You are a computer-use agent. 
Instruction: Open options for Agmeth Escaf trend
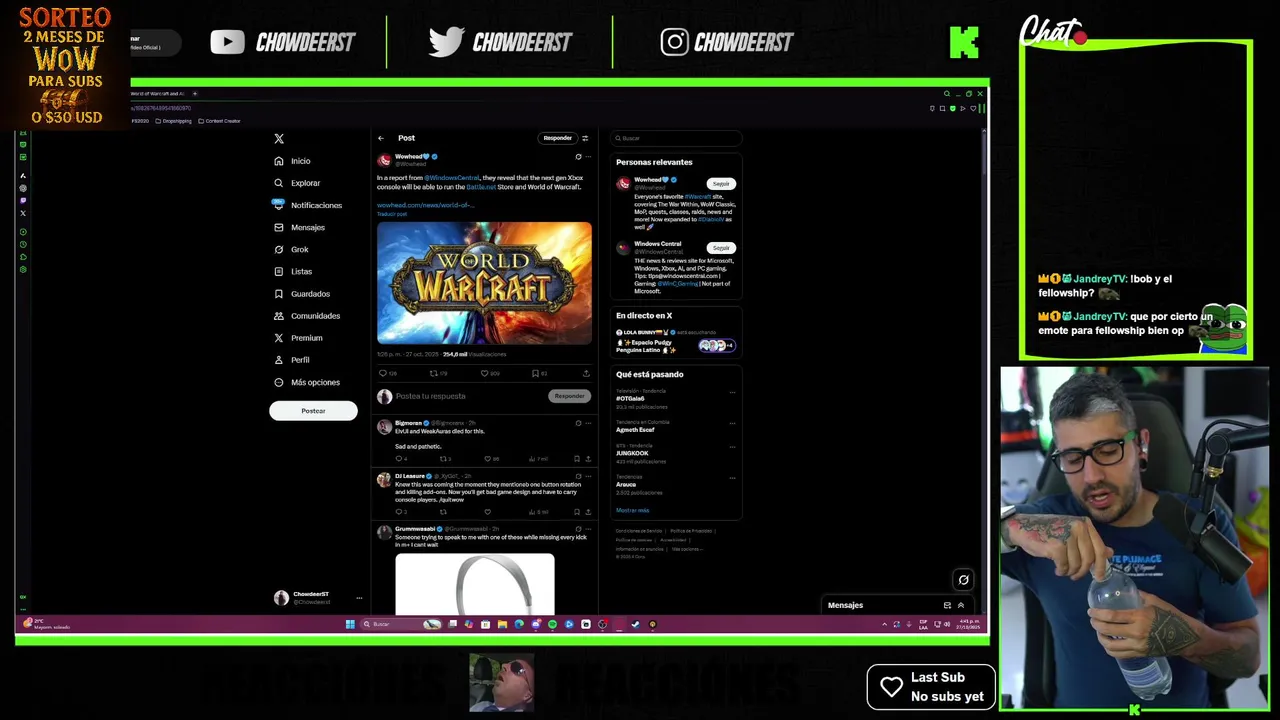coord(732,423)
